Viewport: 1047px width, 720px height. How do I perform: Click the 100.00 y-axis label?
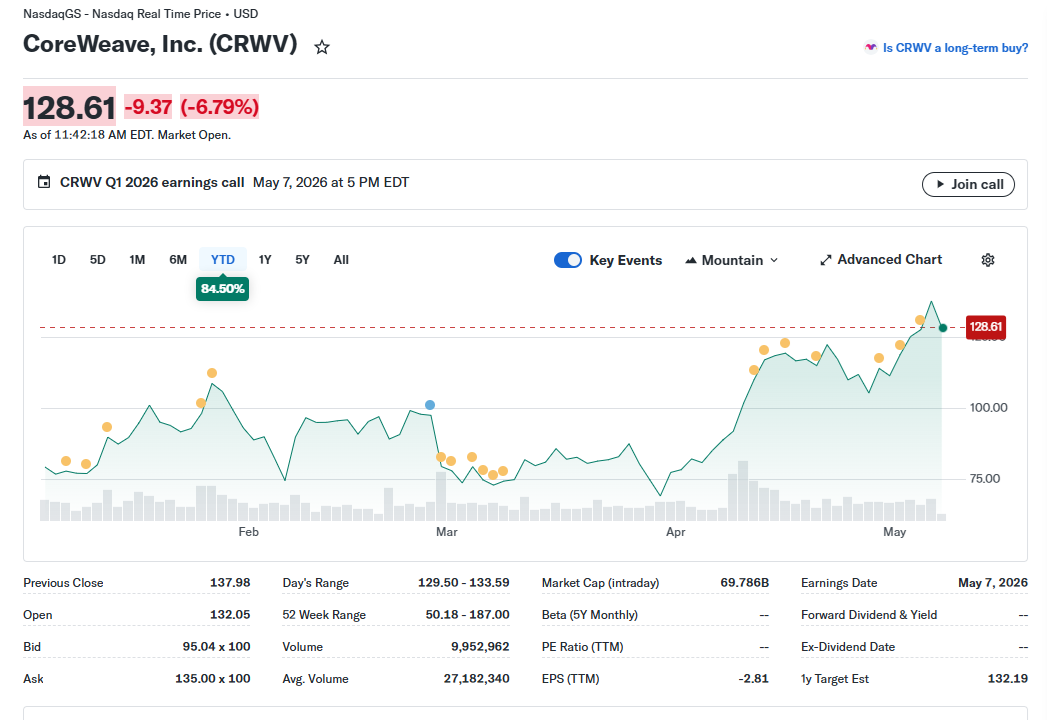(x=988, y=407)
